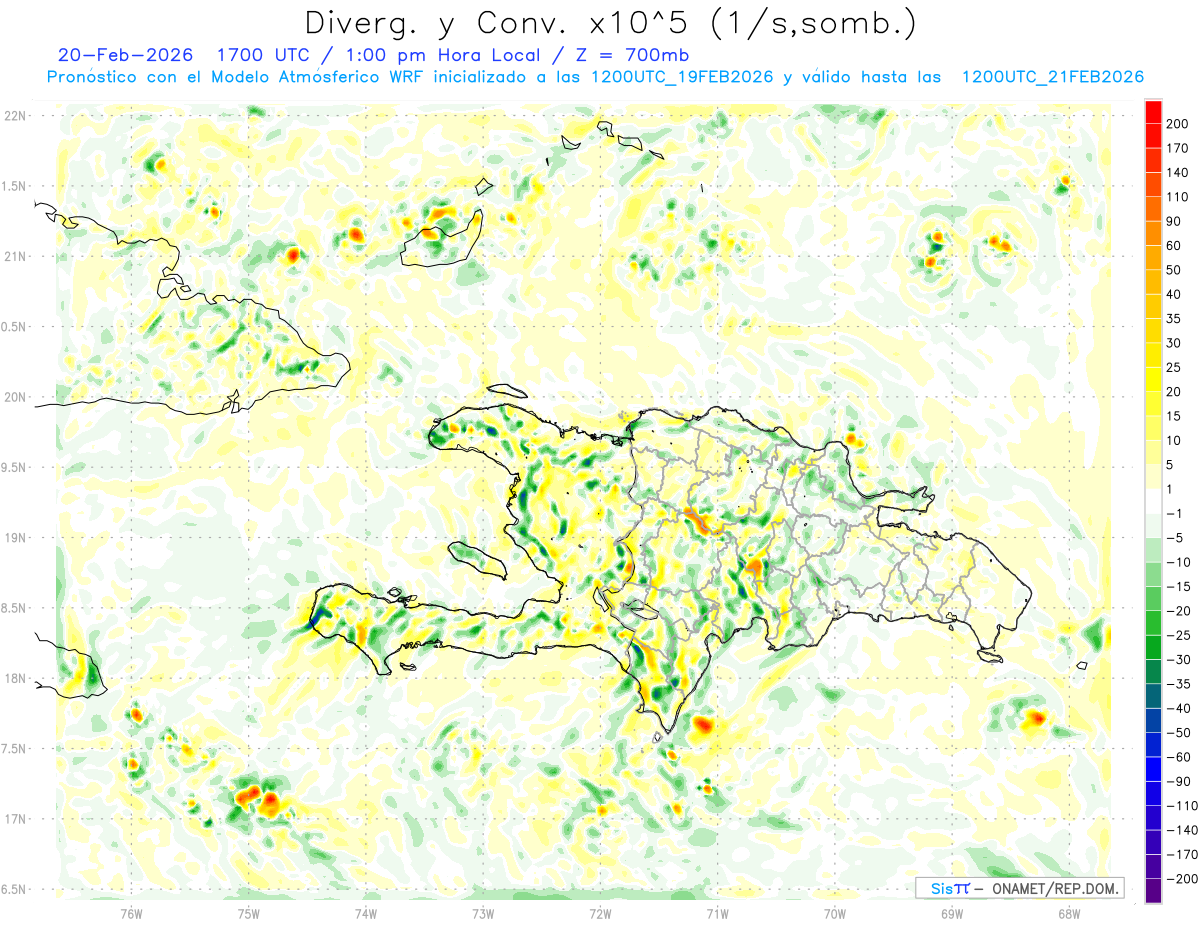Click the '9.5N' latitude label
Viewport: 1200px width, 927px height.
coord(15,467)
